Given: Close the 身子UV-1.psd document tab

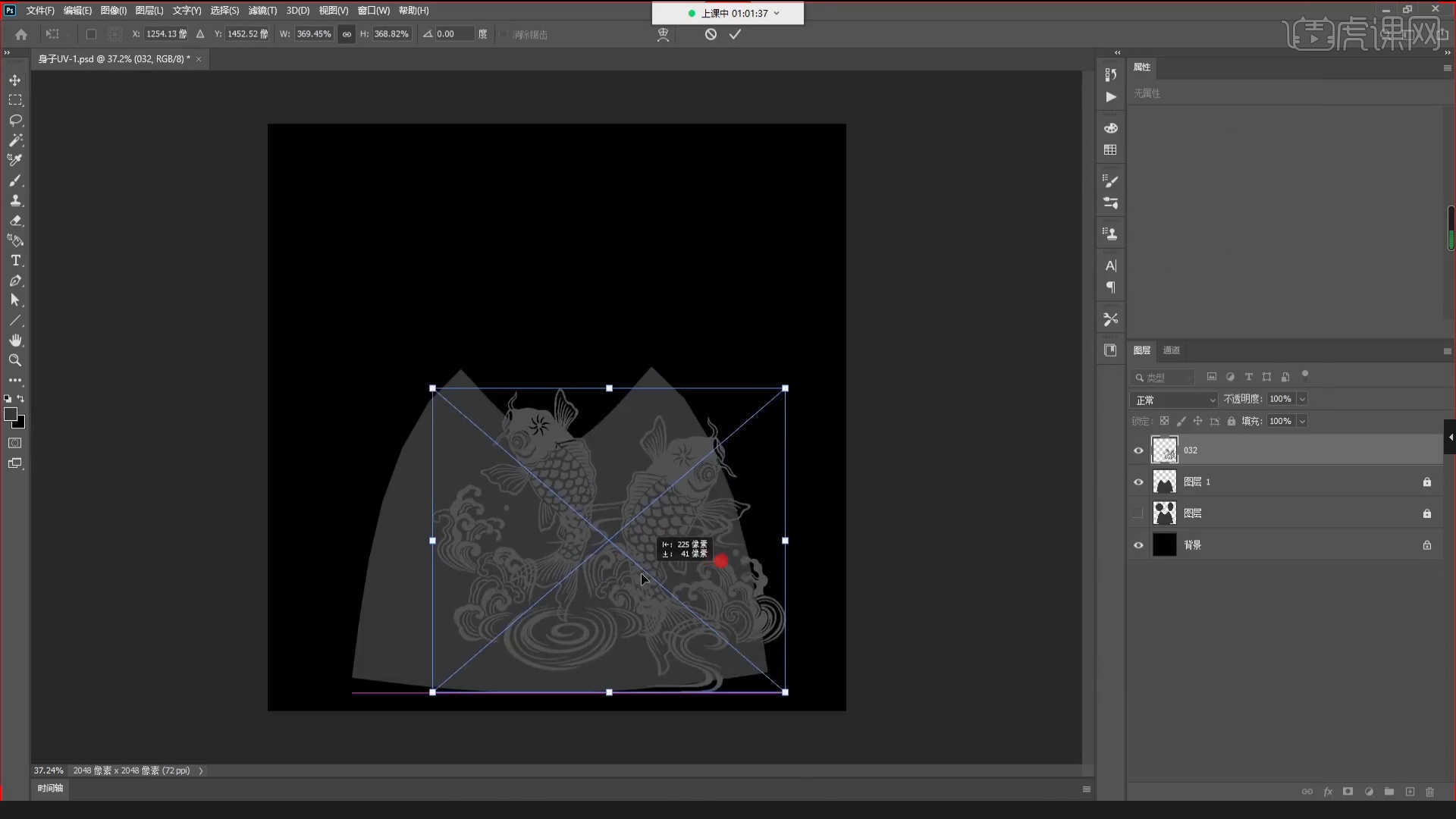Looking at the screenshot, I should pos(199,59).
